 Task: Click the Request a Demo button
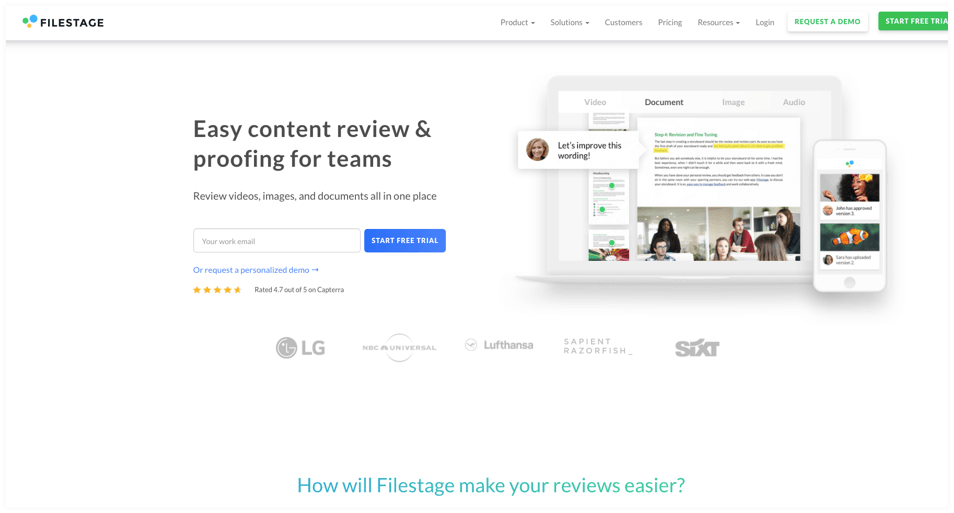(x=827, y=21)
